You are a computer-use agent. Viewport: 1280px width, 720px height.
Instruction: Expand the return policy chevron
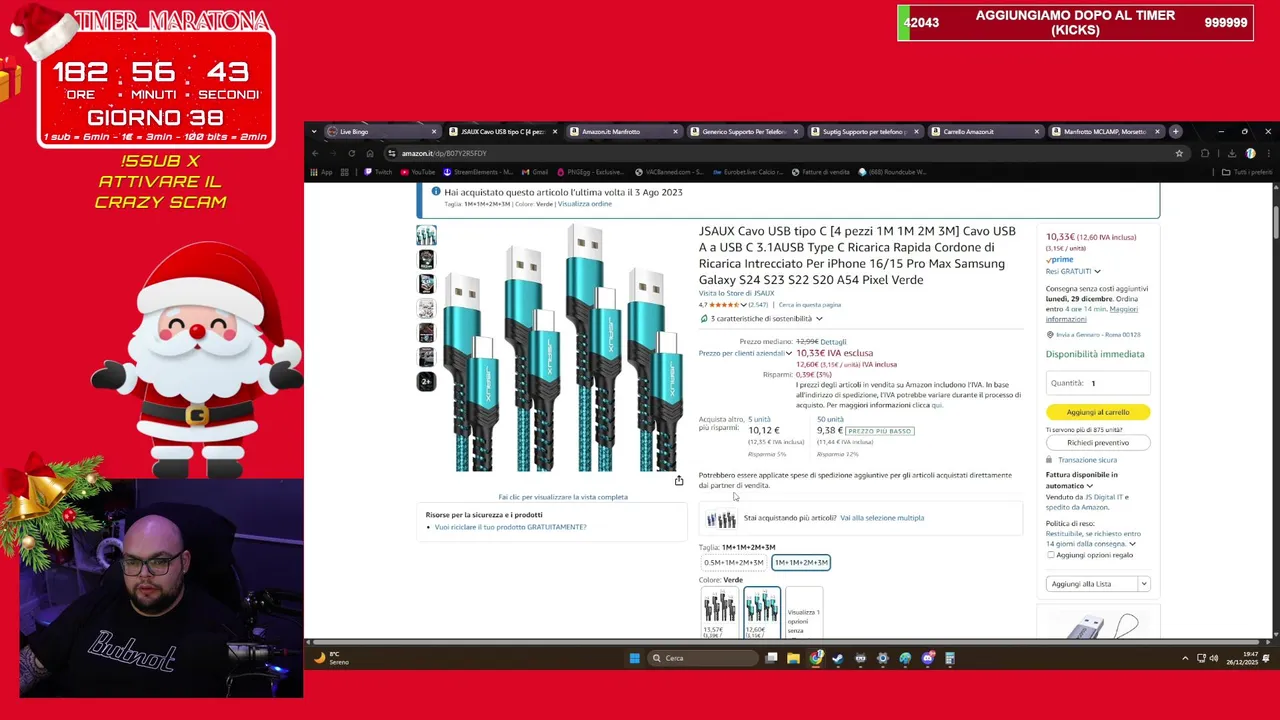click(x=1132, y=544)
